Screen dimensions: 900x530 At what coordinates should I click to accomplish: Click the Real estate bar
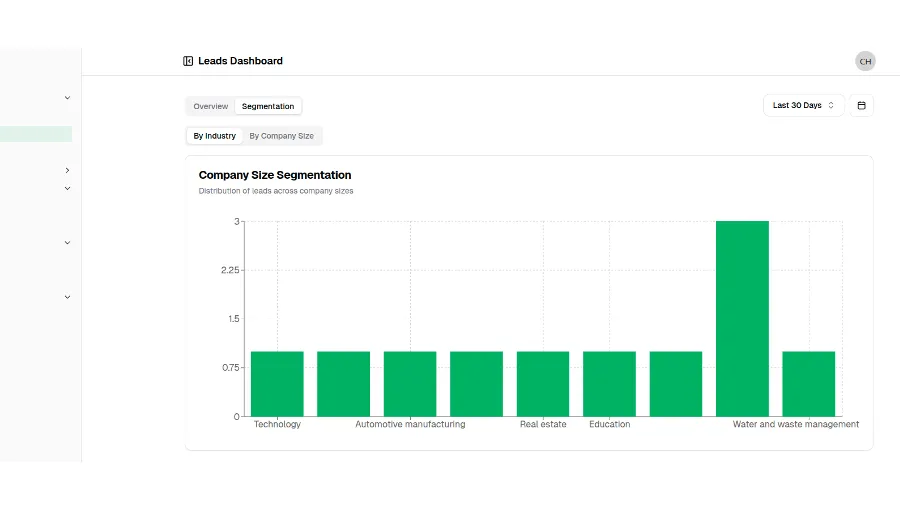point(543,384)
